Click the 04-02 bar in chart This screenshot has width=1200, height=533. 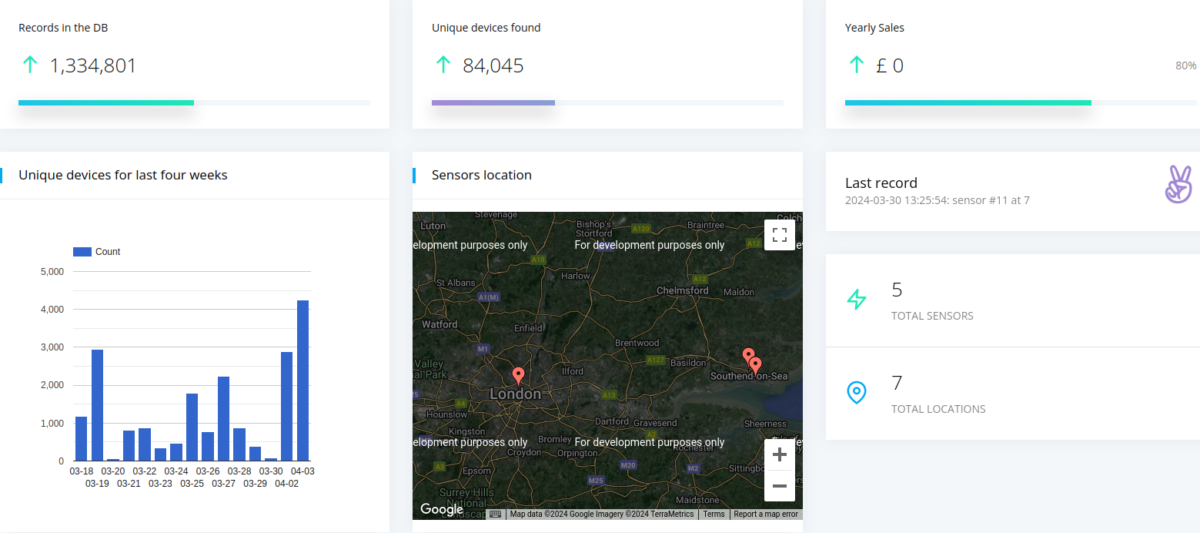(287, 406)
